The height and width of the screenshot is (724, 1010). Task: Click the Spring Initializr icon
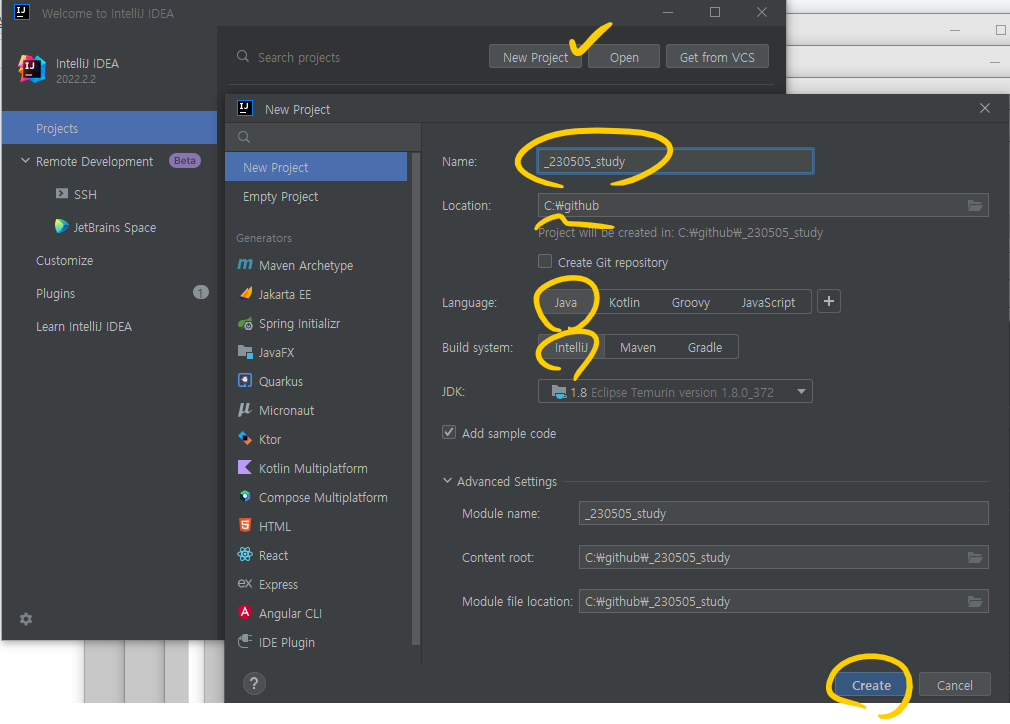point(245,323)
